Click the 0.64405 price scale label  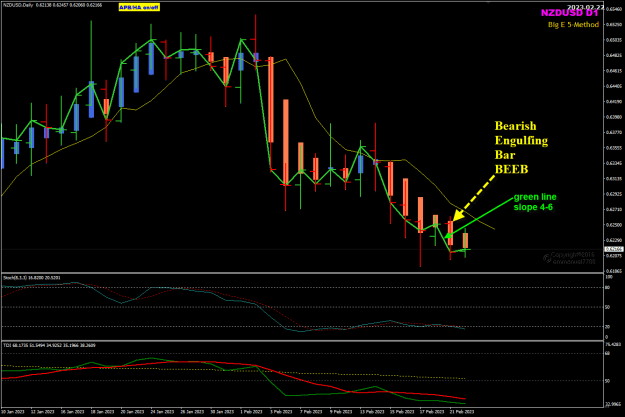[614, 86]
